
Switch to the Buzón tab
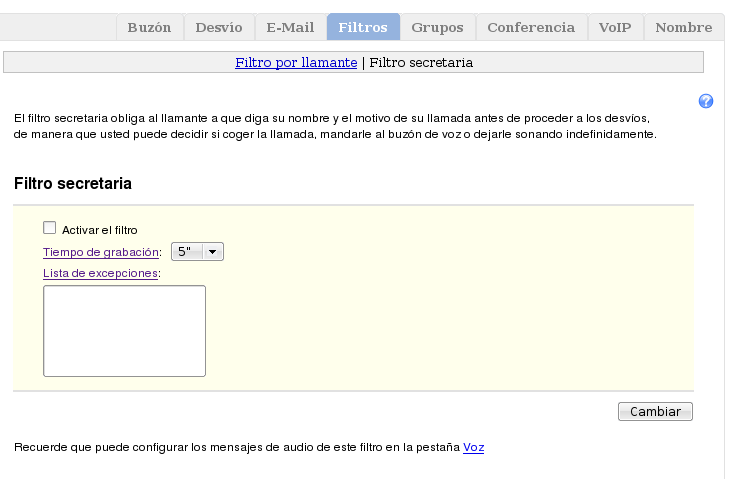coord(149,27)
